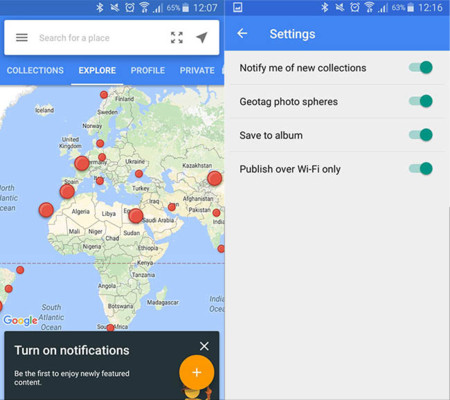Image resolution: width=450 pixels, height=400 pixels.
Task: Tap the Wi-Fi icon in right status bar
Action: click(x=369, y=7)
